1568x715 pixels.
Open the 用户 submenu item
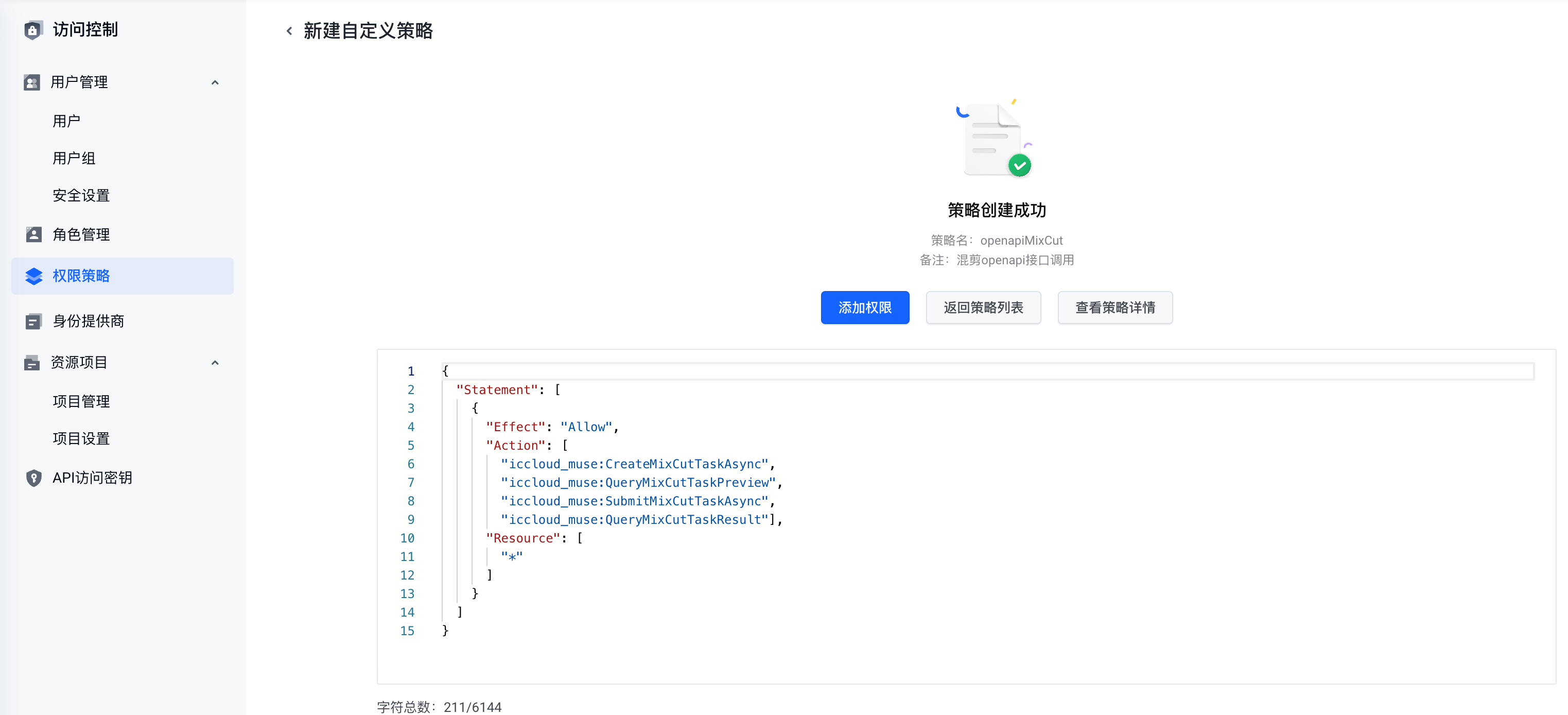(x=66, y=121)
